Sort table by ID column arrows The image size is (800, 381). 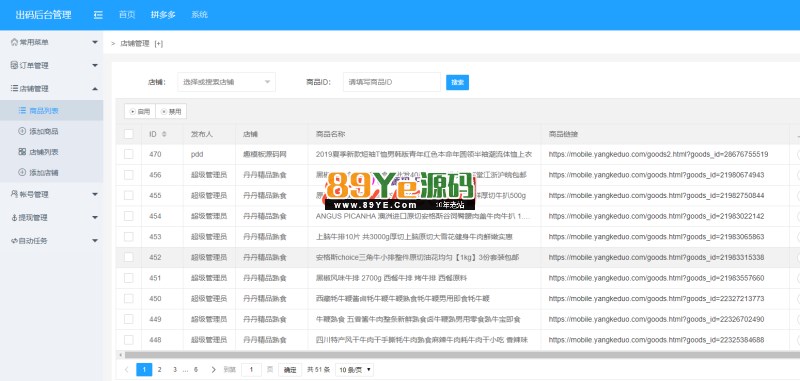point(164,134)
